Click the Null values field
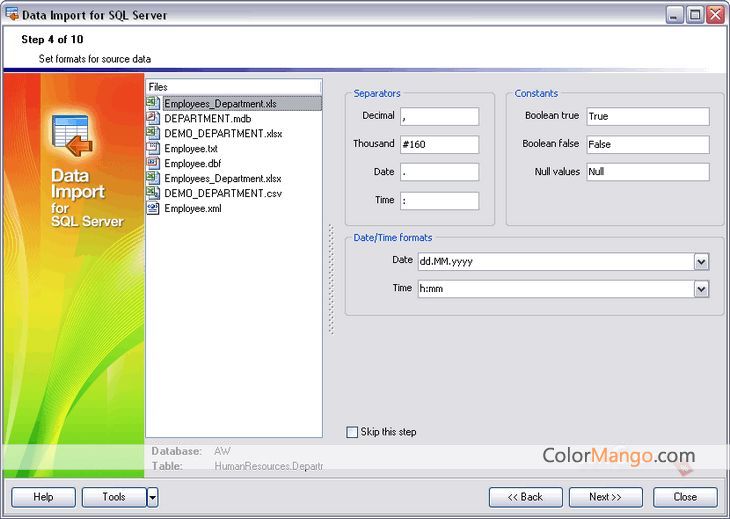The width and height of the screenshot is (730, 519). coord(648,172)
